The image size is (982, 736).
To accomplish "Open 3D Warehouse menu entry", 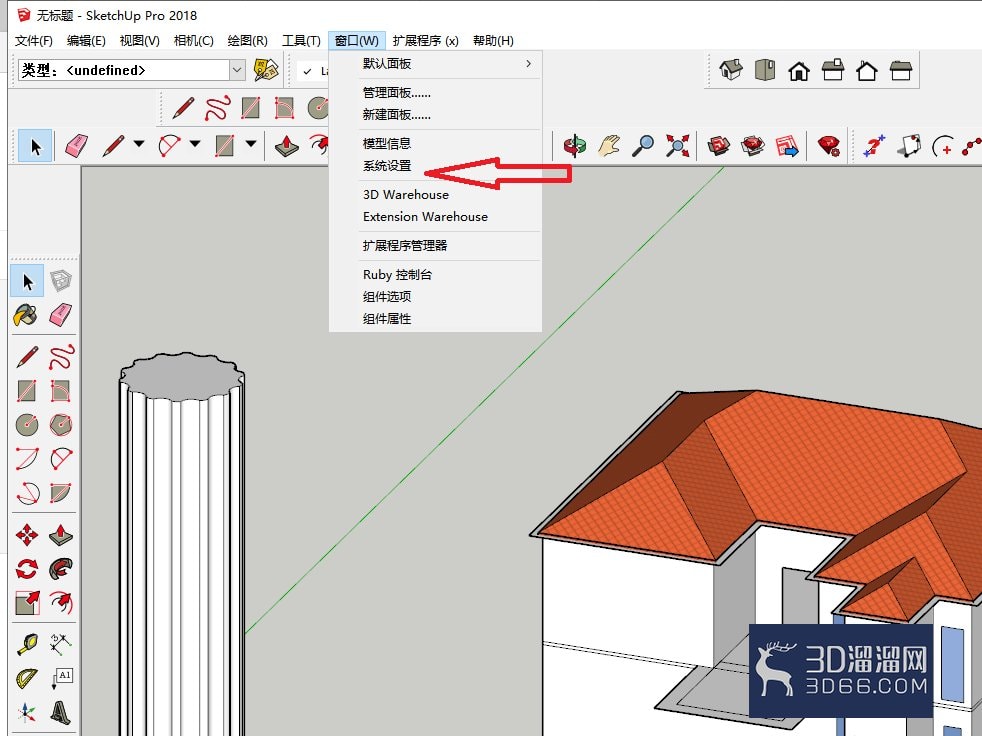I will pos(405,195).
